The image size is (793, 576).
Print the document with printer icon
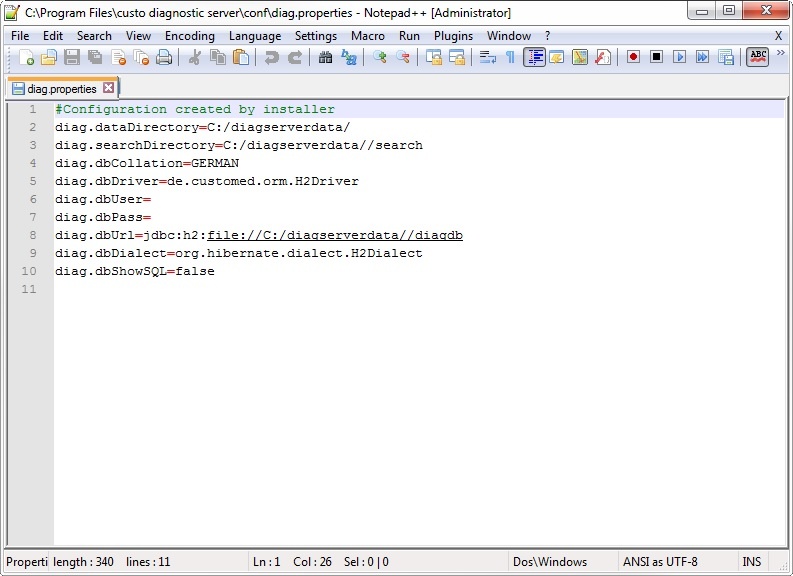coord(164,57)
